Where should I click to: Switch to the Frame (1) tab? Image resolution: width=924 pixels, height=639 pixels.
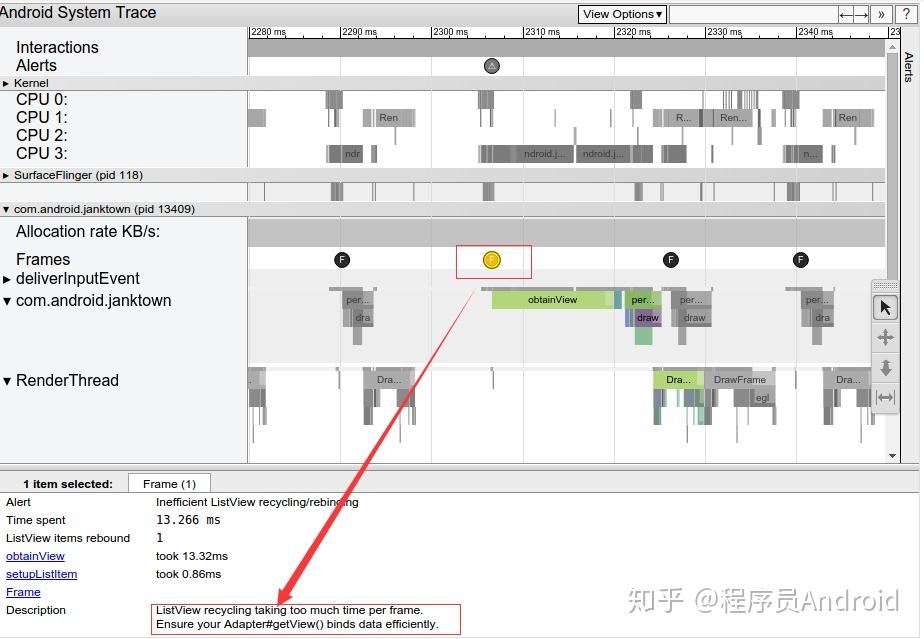click(x=168, y=483)
